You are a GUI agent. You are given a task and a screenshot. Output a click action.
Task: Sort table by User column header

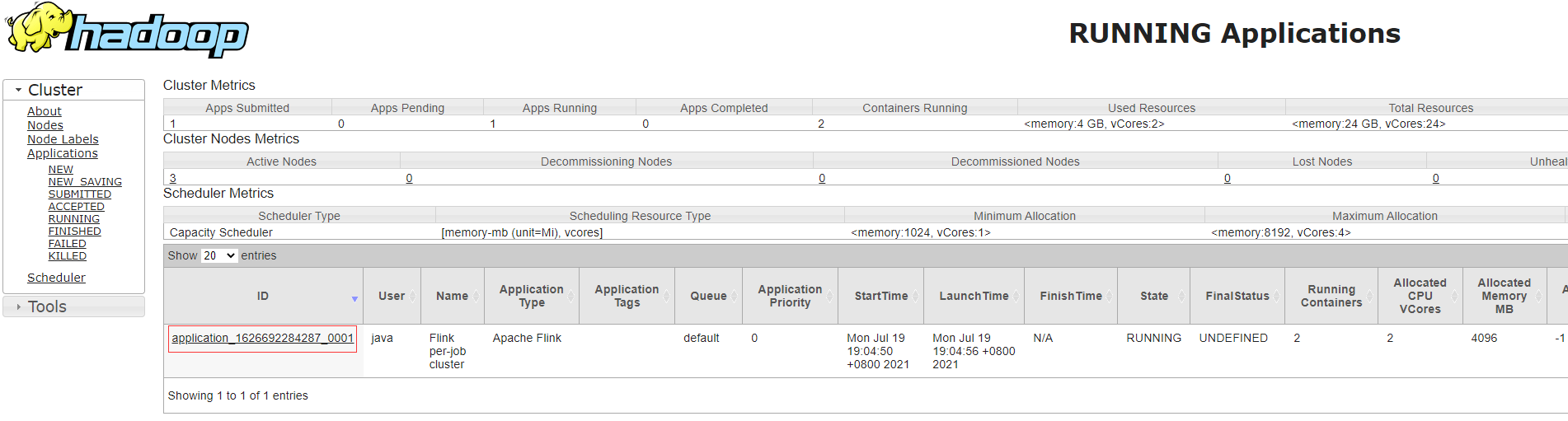coord(392,296)
